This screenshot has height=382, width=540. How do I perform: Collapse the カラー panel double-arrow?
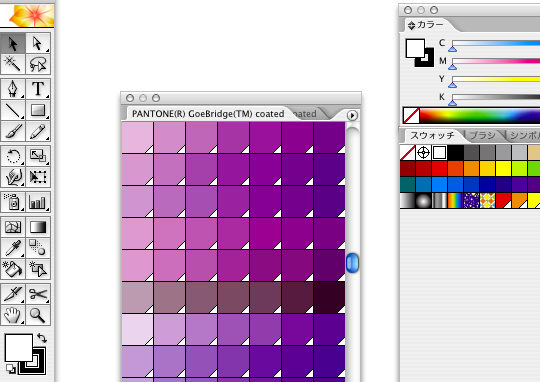coord(411,25)
